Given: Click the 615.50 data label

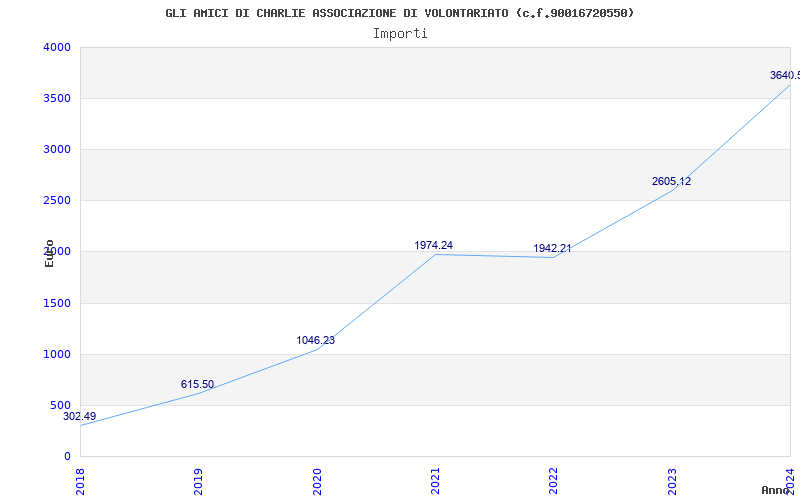Looking at the screenshot, I should click(197, 385).
